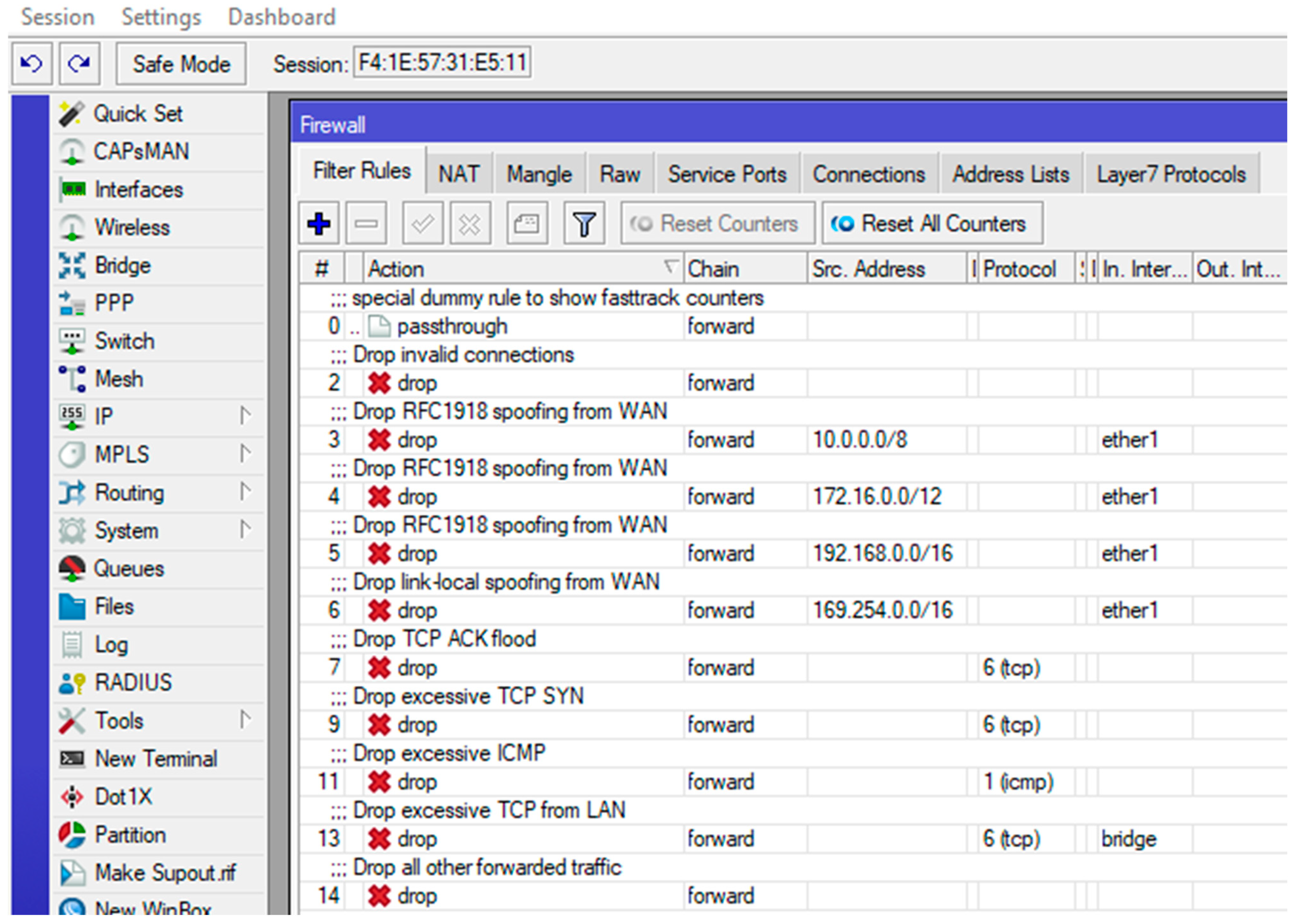Screen dimensions: 1295x924
Task: Open the Settings menu
Action: pyautogui.click(x=161, y=17)
